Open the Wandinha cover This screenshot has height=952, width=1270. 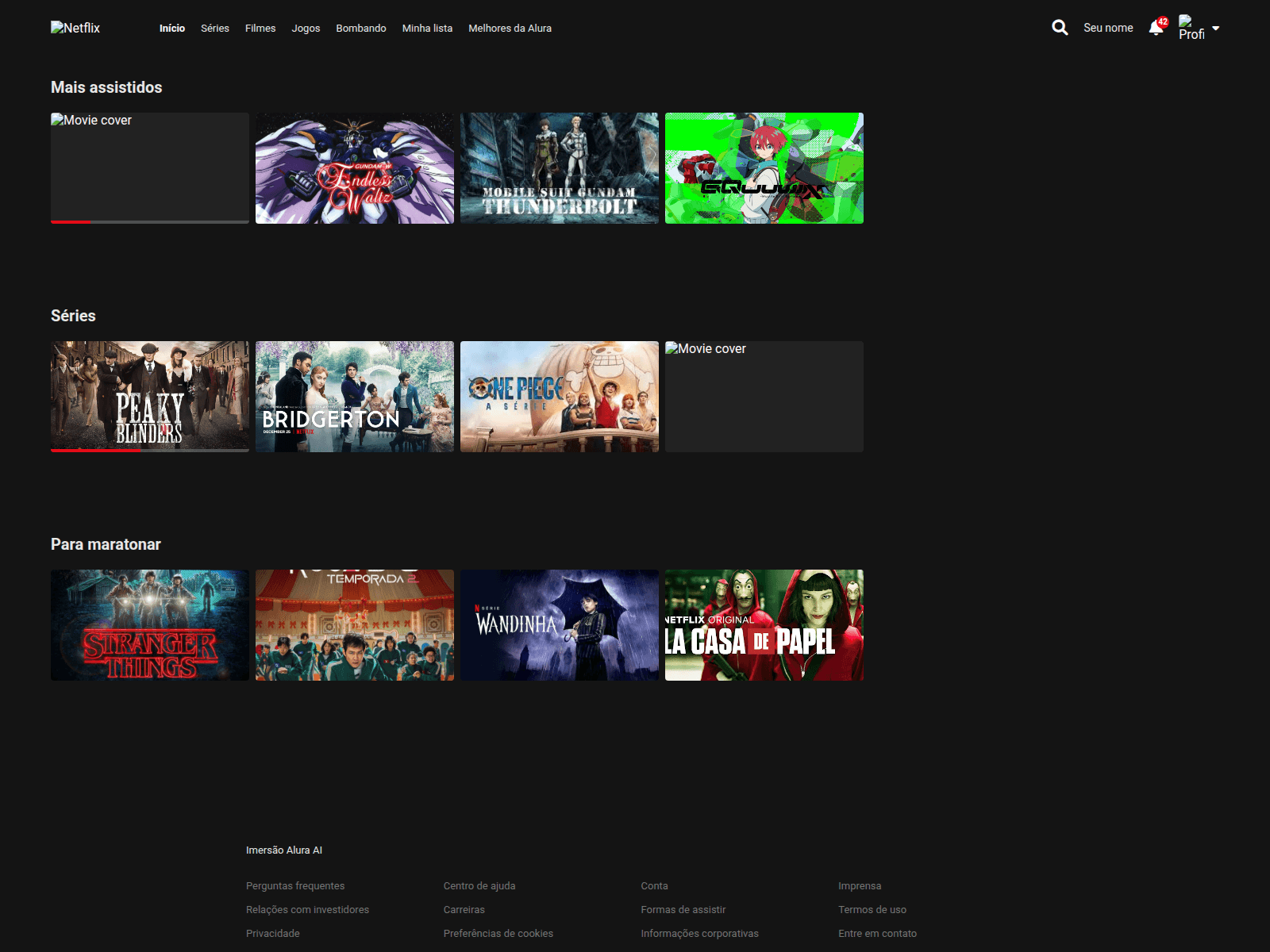[560, 625]
